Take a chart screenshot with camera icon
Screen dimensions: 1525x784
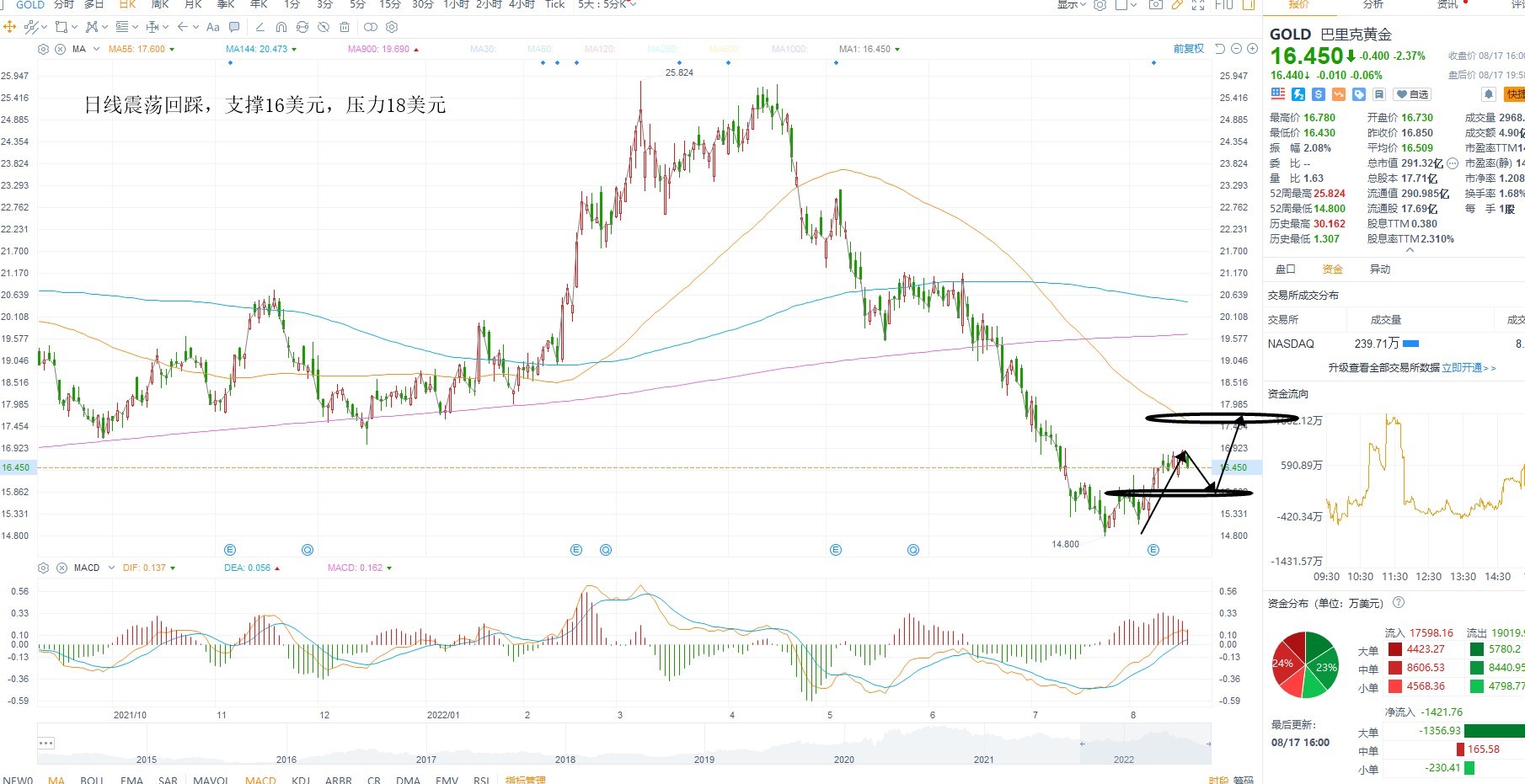1156,4
